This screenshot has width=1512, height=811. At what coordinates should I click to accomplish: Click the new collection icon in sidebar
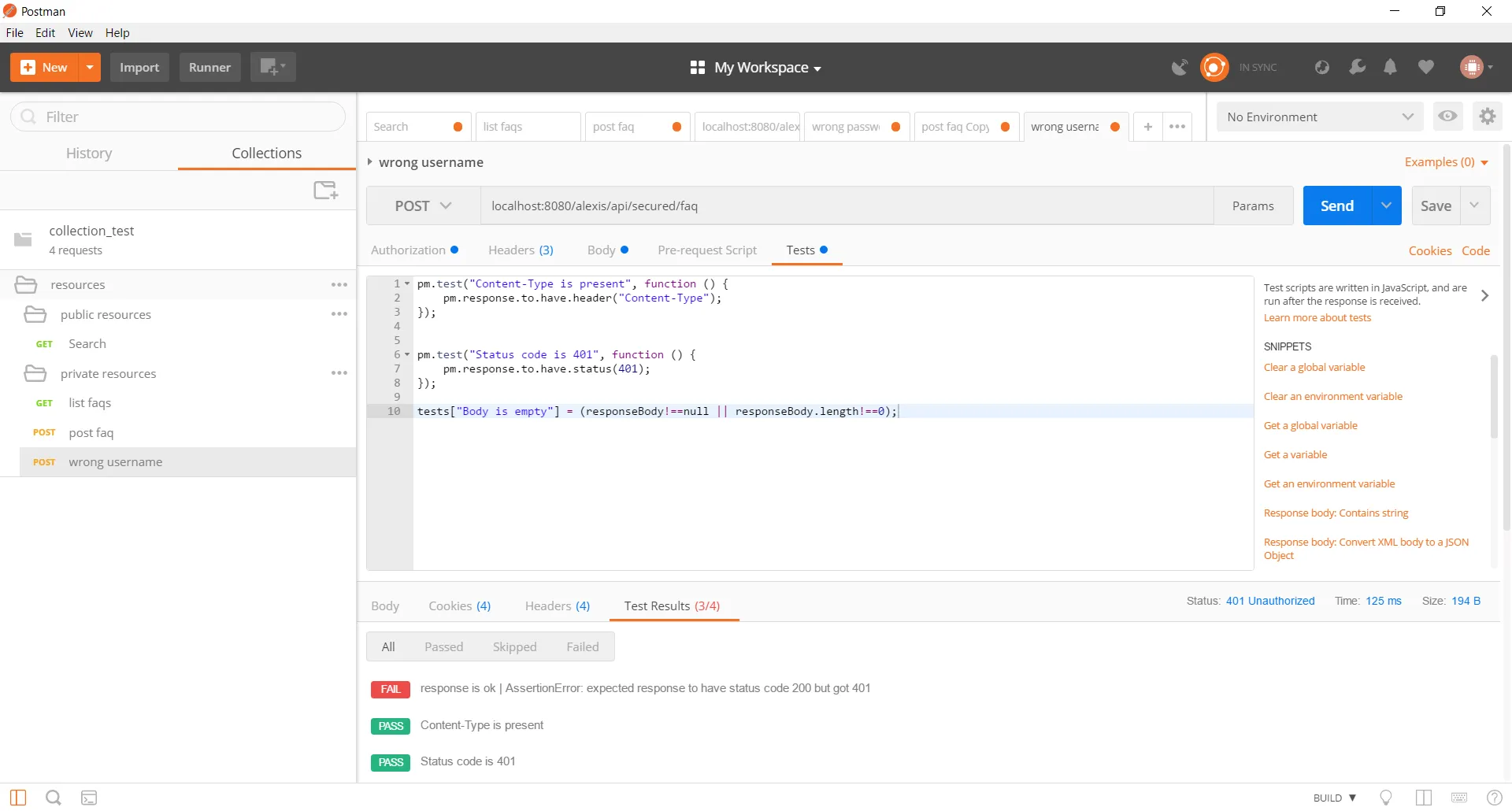pos(325,190)
